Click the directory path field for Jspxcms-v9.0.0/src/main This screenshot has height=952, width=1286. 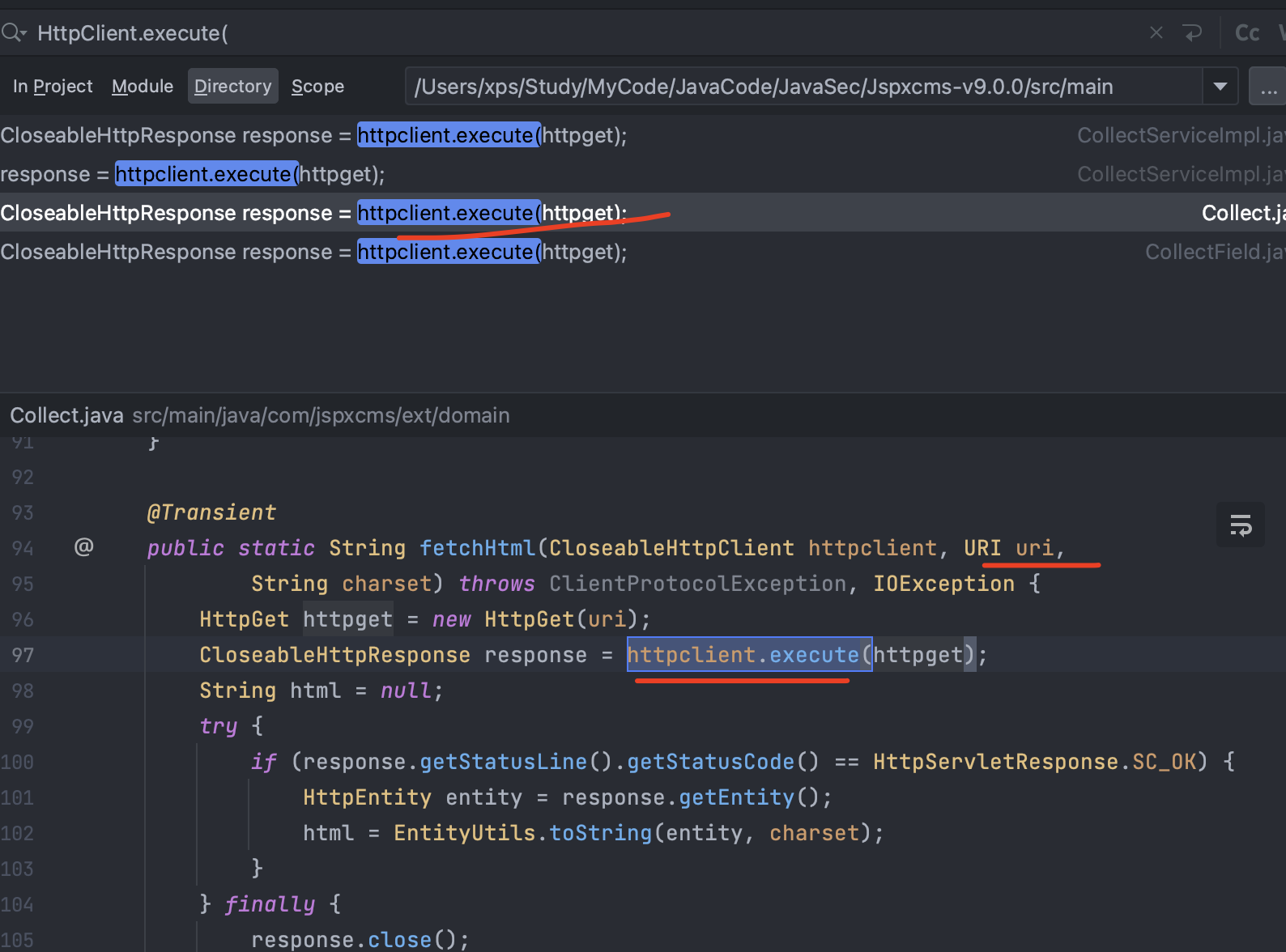(x=802, y=87)
